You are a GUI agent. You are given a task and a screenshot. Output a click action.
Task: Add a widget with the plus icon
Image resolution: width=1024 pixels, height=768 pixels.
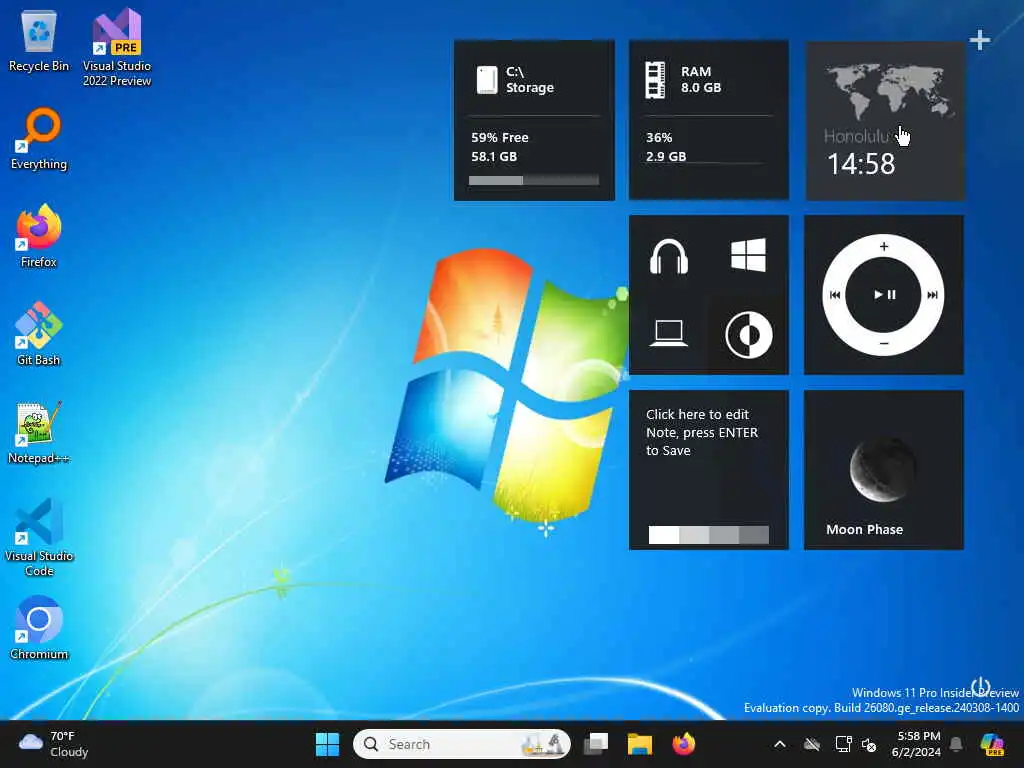980,40
